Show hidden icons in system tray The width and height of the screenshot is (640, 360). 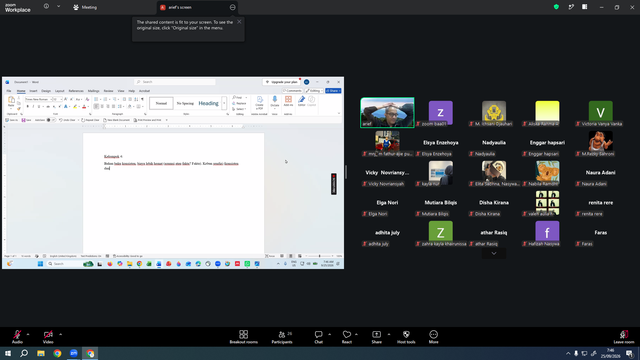[568, 353]
